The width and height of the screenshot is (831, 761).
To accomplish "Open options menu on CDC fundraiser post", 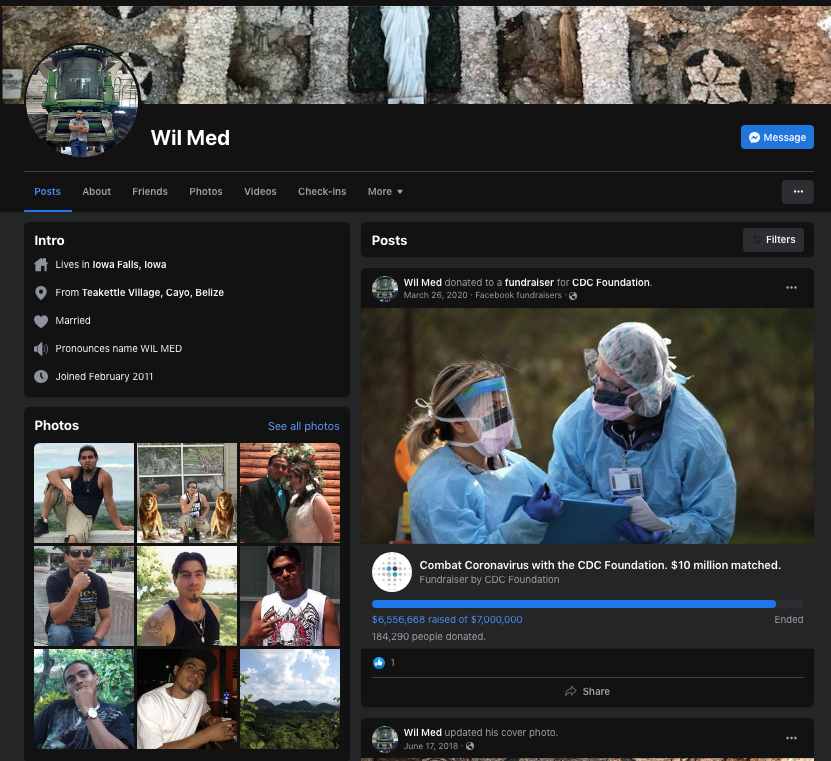I will pyautogui.click(x=791, y=288).
